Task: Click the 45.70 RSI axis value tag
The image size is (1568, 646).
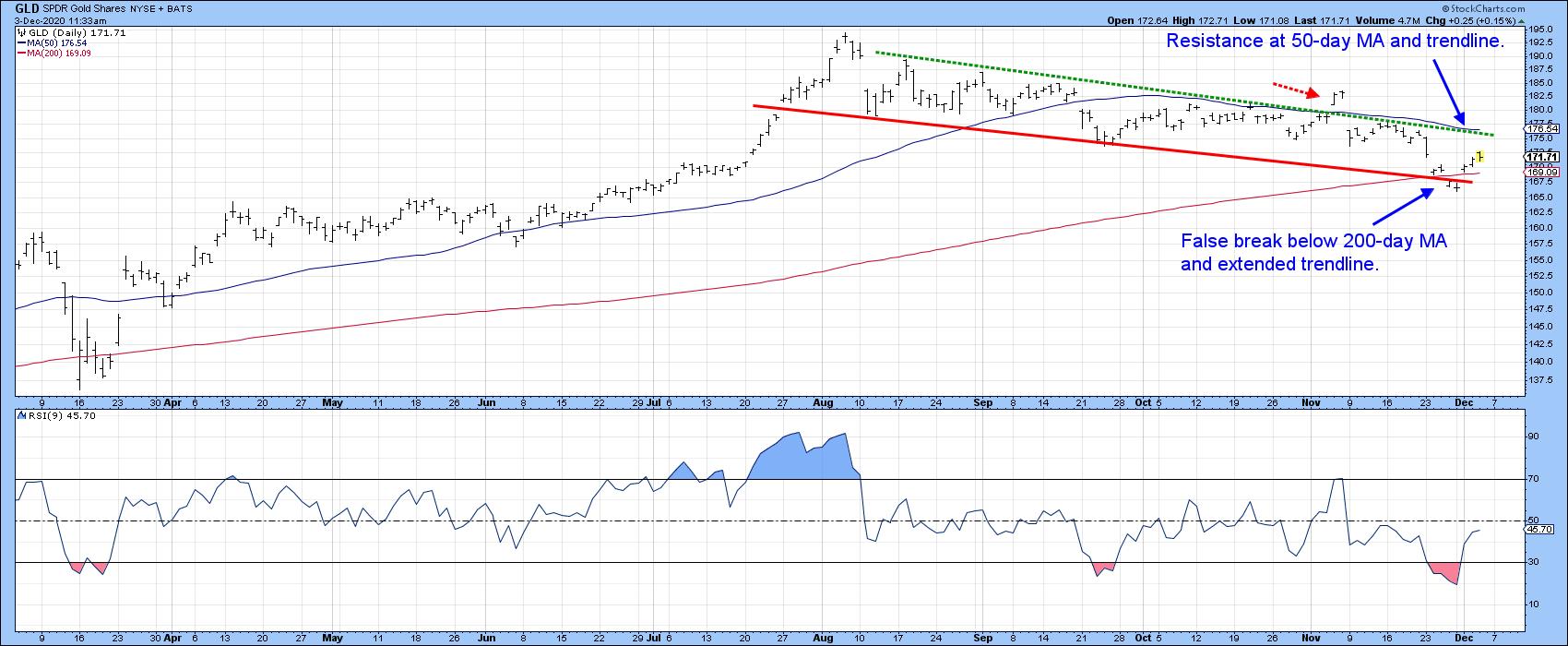Action: point(1538,530)
